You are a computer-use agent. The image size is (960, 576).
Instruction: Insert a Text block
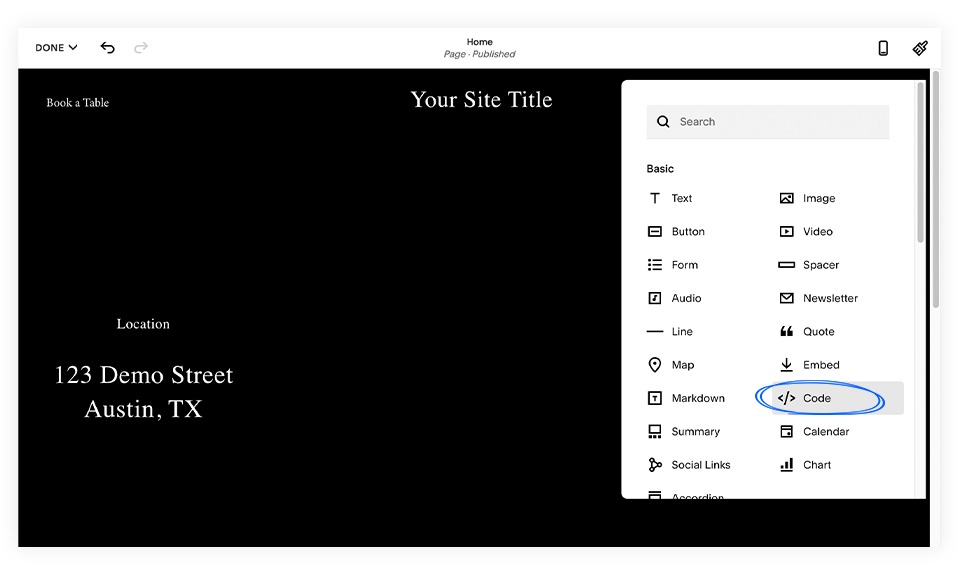680,198
